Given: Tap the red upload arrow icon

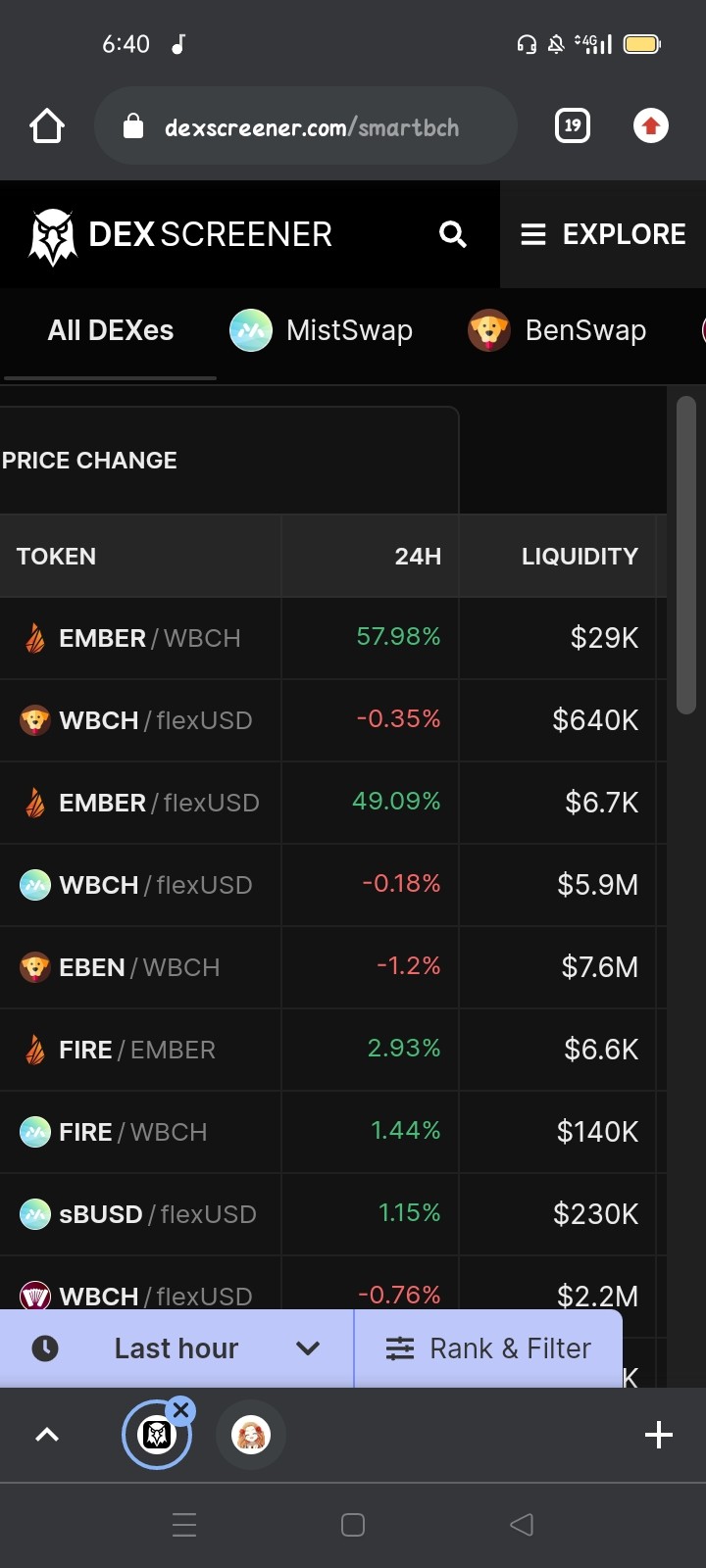Looking at the screenshot, I should [651, 125].
